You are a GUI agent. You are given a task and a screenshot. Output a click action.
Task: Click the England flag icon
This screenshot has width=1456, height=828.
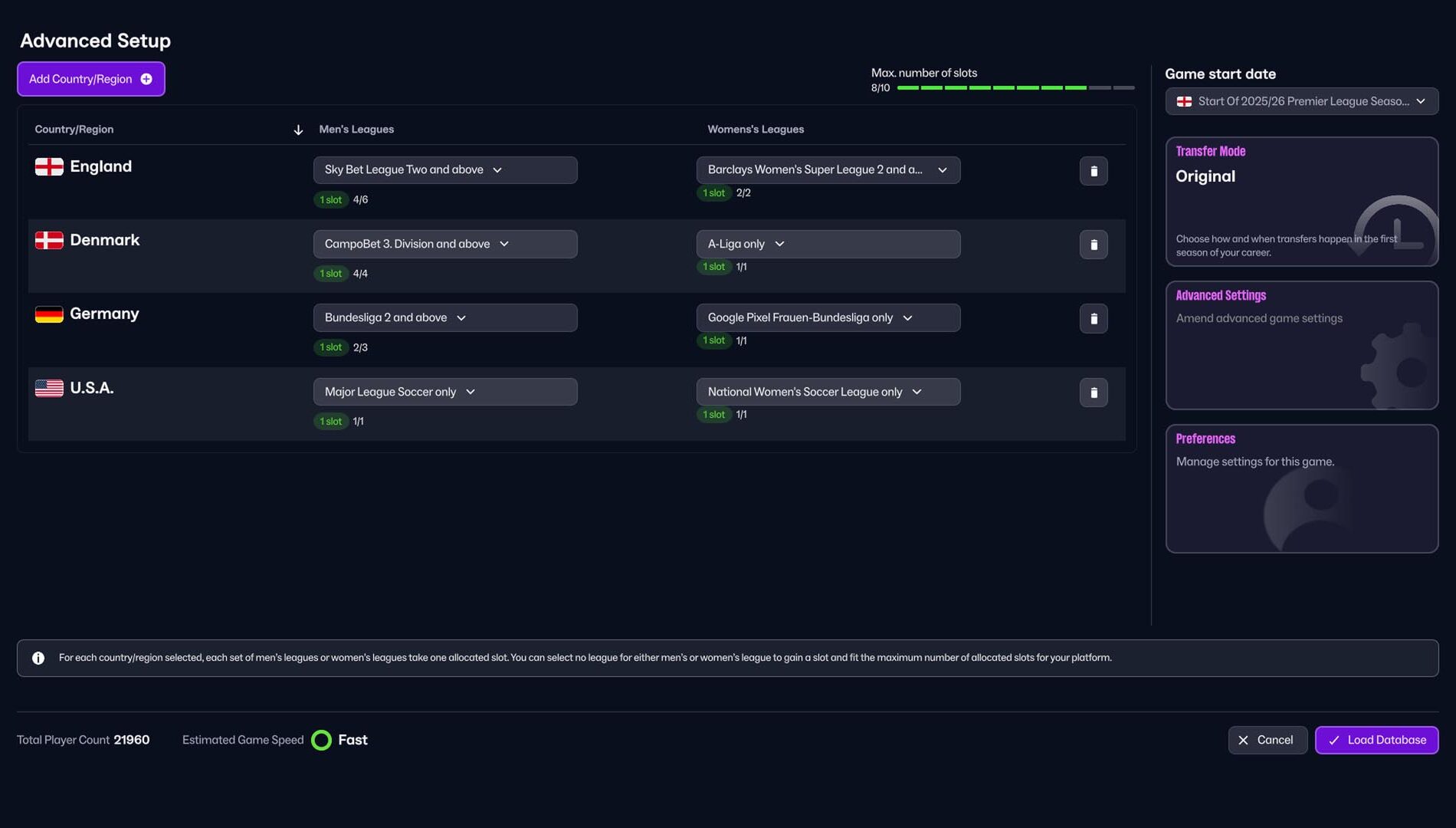pos(48,166)
